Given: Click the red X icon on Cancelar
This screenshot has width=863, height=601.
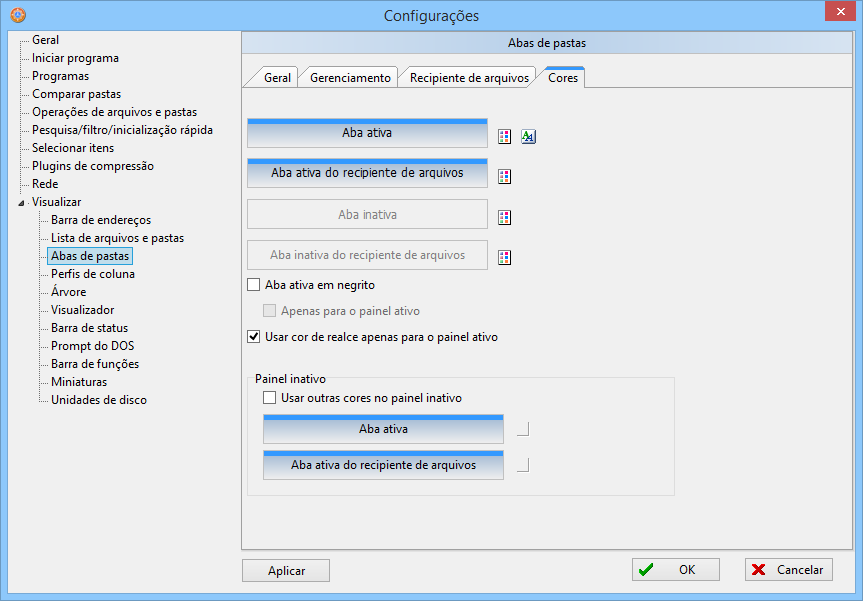Looking at the screenshot, I should (759, 570).
